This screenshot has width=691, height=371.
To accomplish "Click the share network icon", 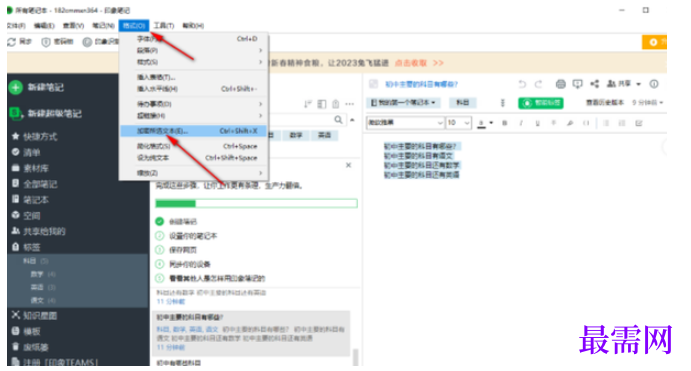I will [x=594, y=84].
